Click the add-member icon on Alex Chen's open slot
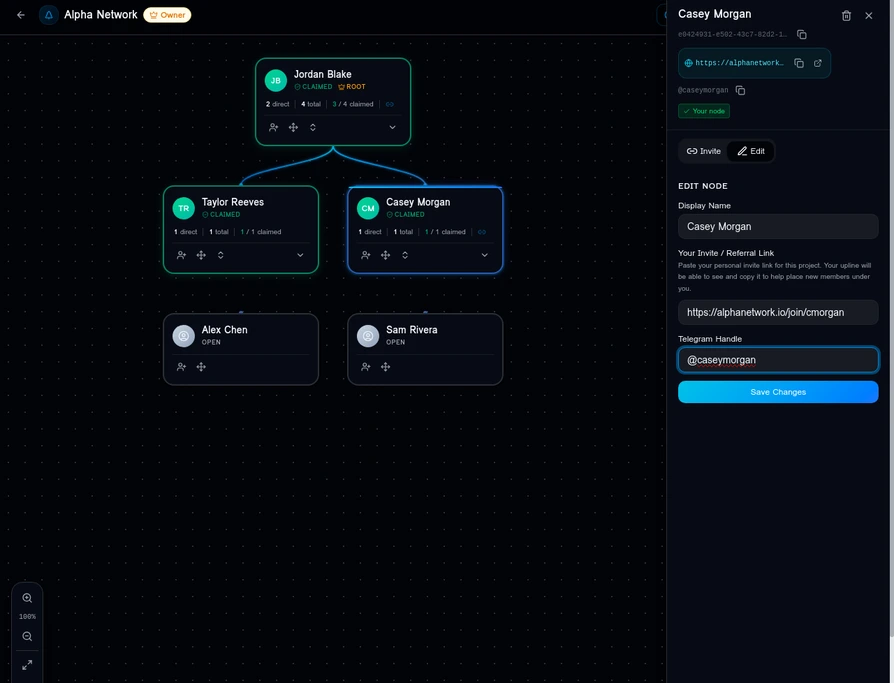The width and height of the screenshot is (894, 683). pos(180,366)
